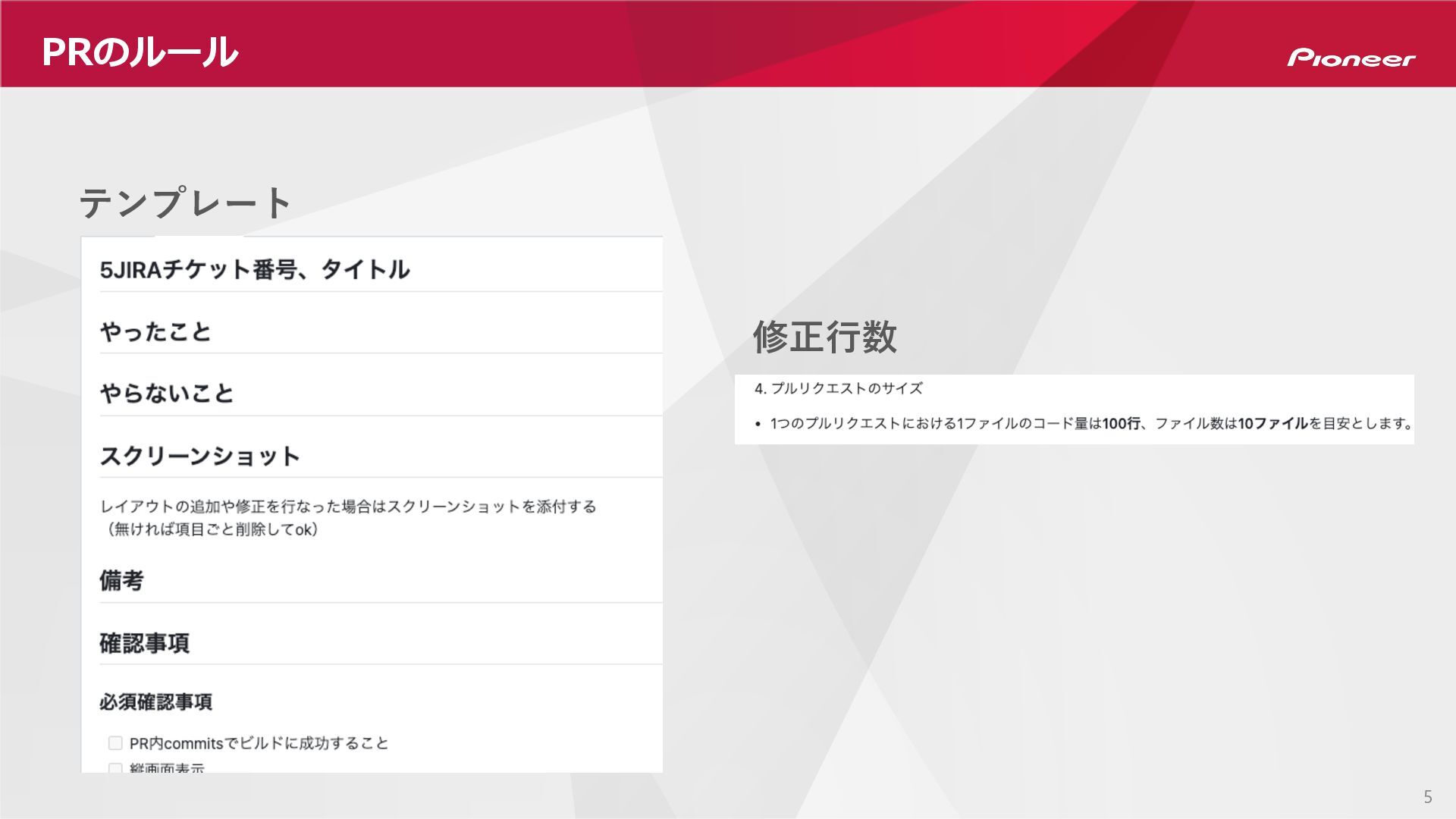Screen dimensions: 1456x819
Task: Click the 備考 section heading
Action: (x=121, y=581)
